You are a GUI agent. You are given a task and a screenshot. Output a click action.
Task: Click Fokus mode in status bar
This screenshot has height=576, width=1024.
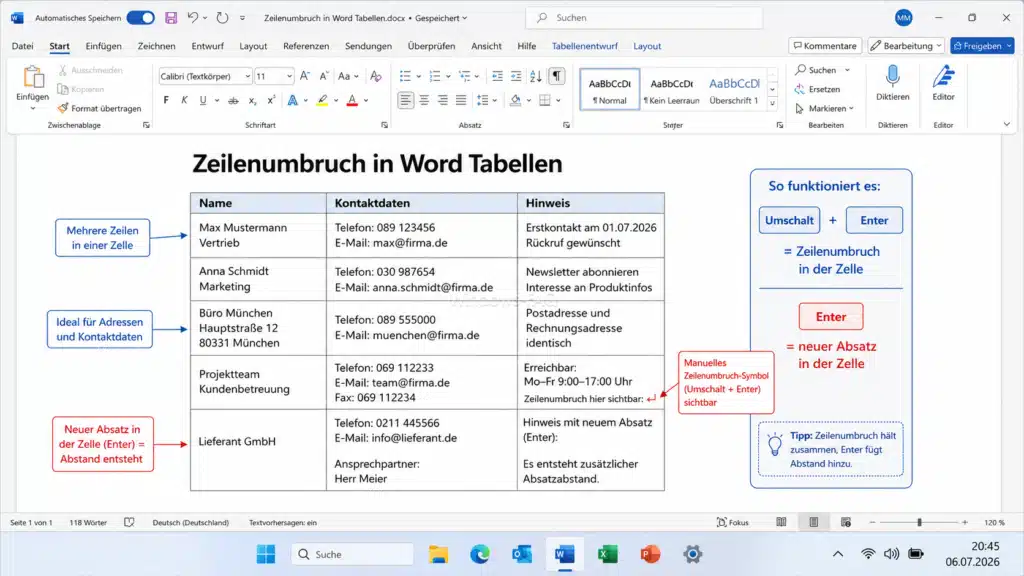(x=733, y=522)
